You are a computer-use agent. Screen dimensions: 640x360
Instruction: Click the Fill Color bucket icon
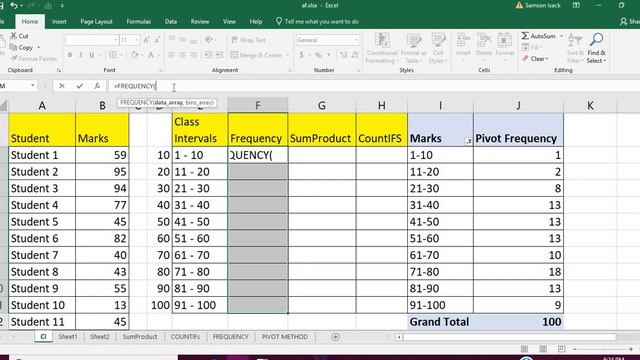[134, 55]
